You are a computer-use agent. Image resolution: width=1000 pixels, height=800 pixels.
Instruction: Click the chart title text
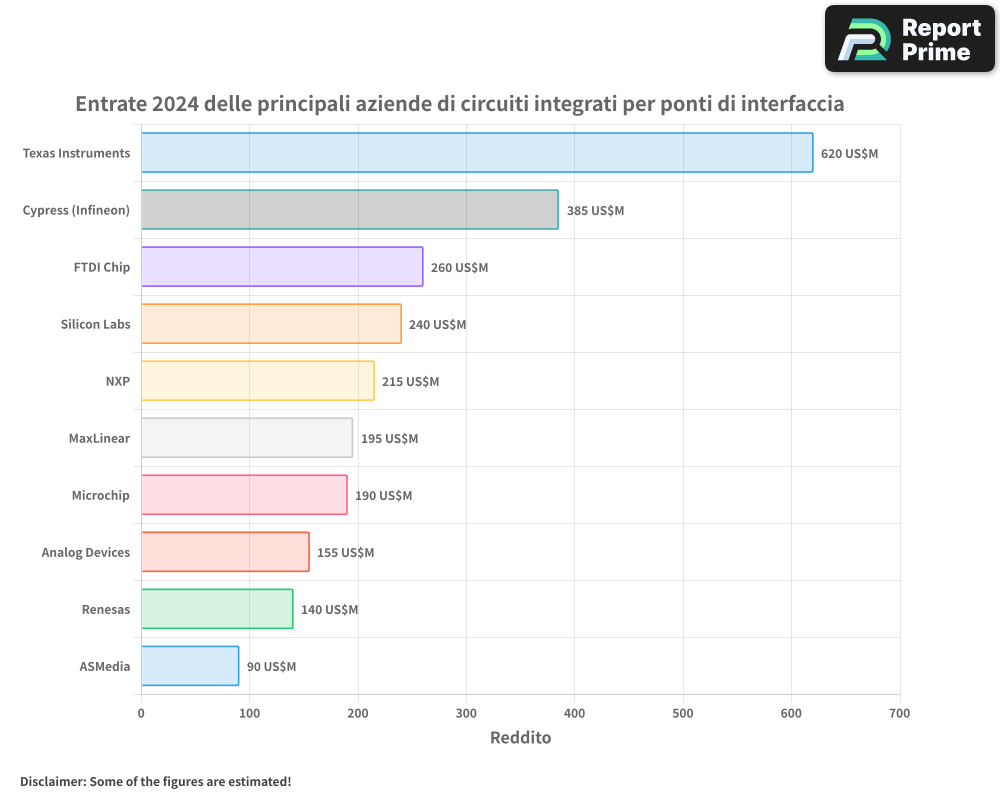pyautogui.click(x=460, y=104)
